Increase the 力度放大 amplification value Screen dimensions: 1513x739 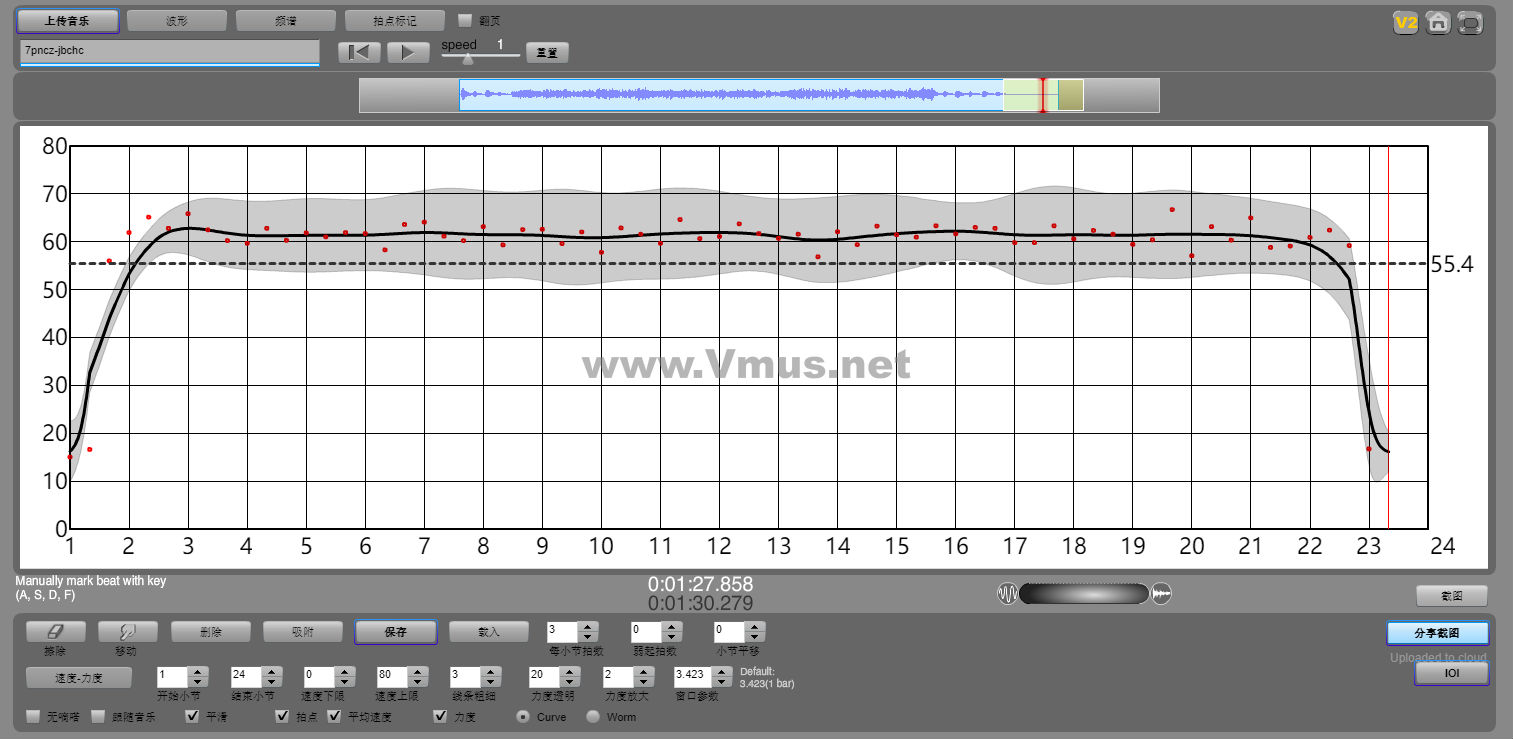point(644,672)
